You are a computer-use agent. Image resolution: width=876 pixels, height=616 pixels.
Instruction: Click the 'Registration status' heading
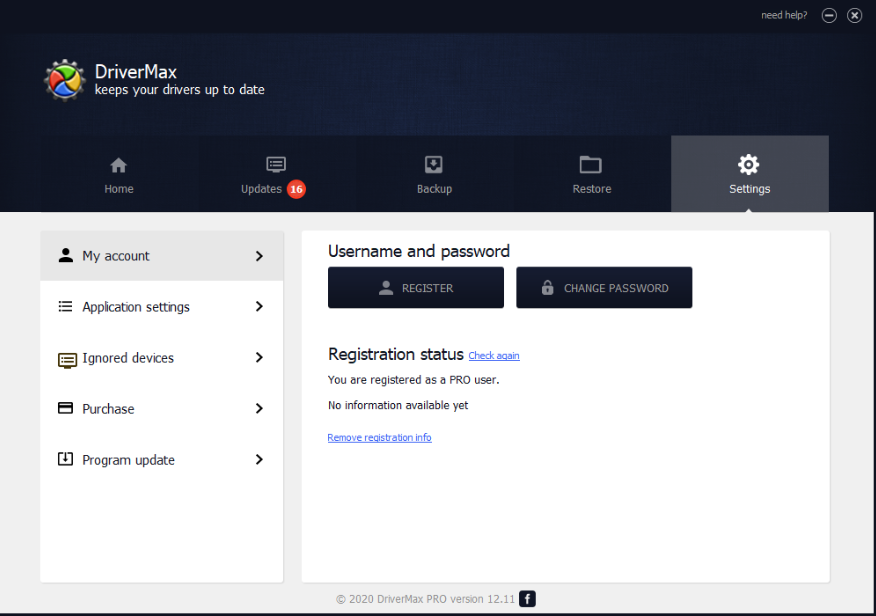coord(396,354)
